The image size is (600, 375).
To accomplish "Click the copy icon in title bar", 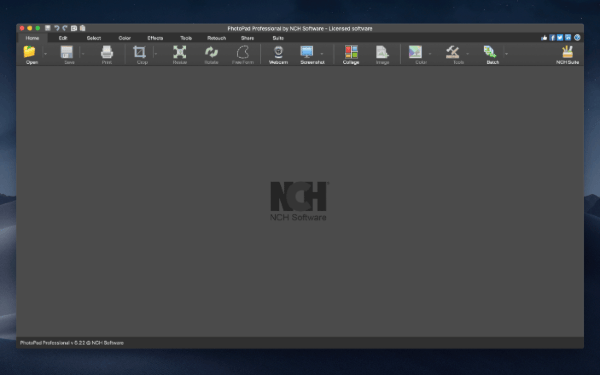I will [74, 28].
